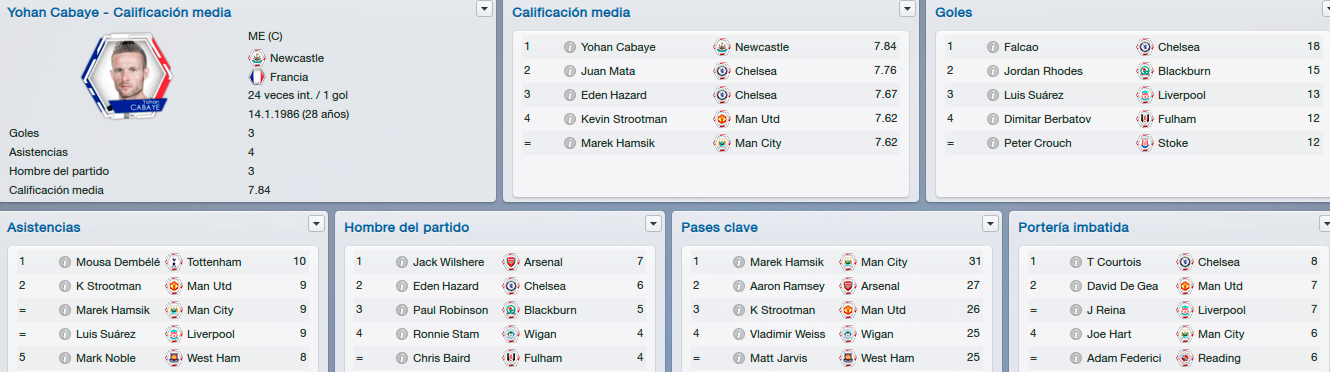Open Yohan Cabaye profile panel dropdown
1330x372 pixels.
pyautogui.click(x=484, y=9)
